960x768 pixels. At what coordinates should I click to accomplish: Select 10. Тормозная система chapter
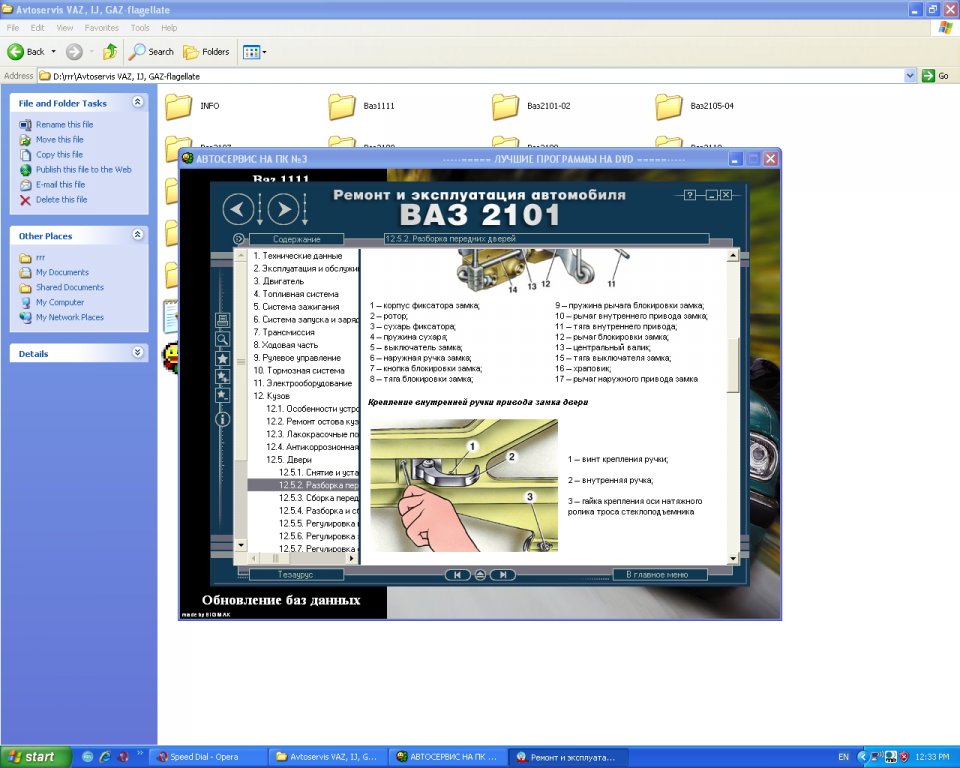pos(299,371)
